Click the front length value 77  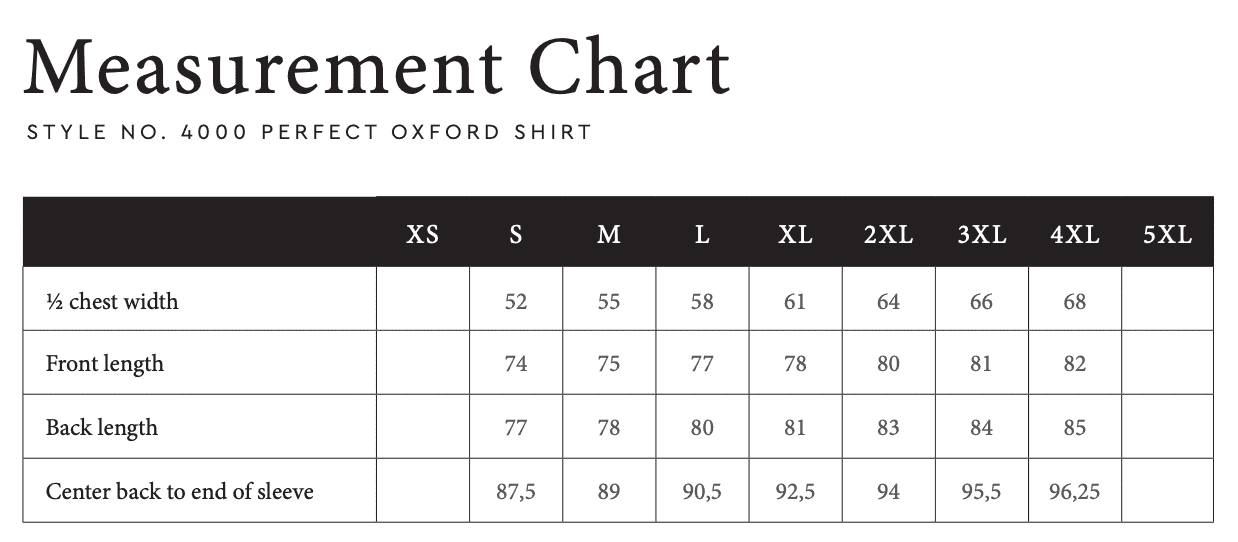[702, 364]
